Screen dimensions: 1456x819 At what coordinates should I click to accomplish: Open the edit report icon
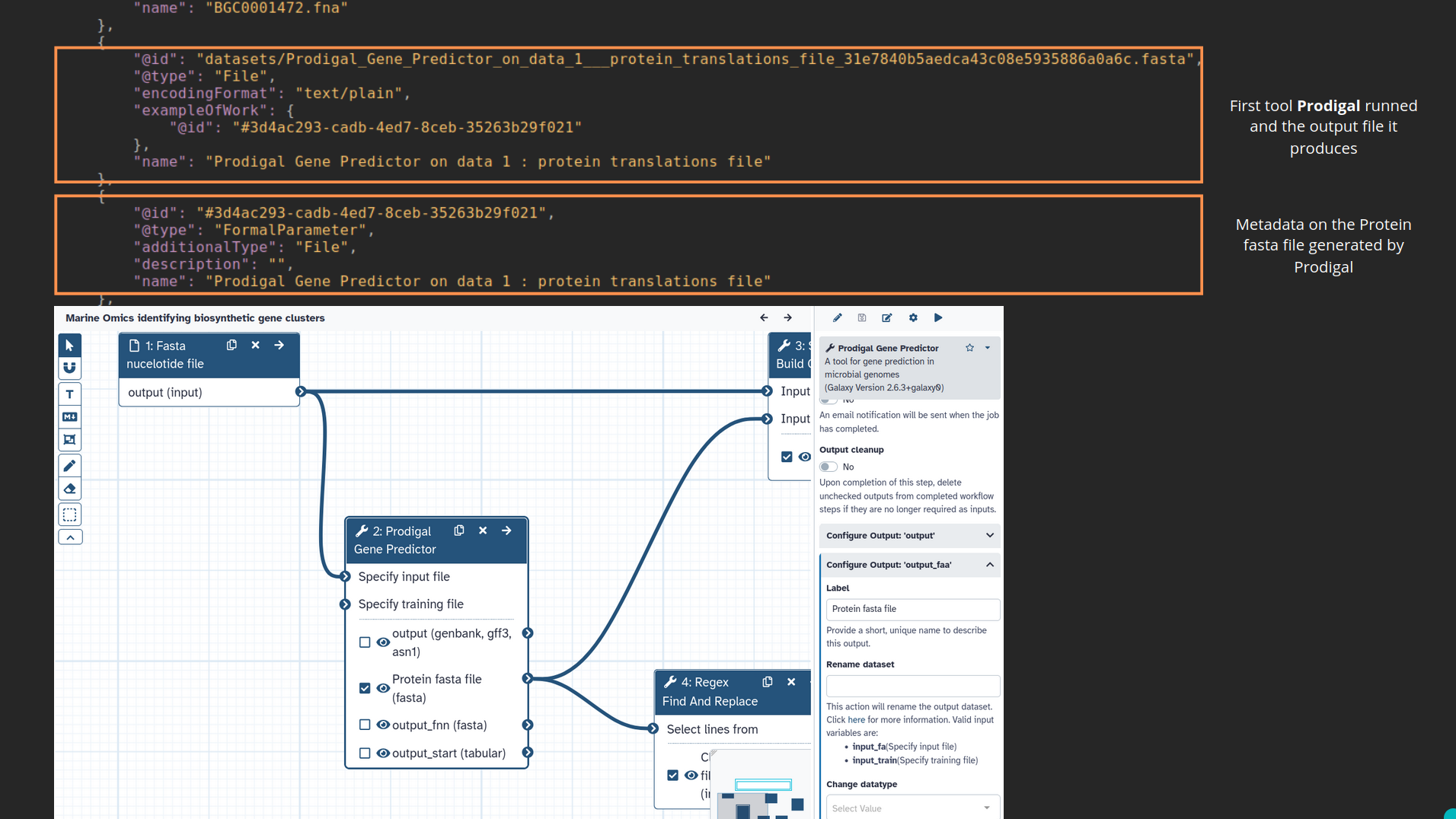click(x=887, y=317)
